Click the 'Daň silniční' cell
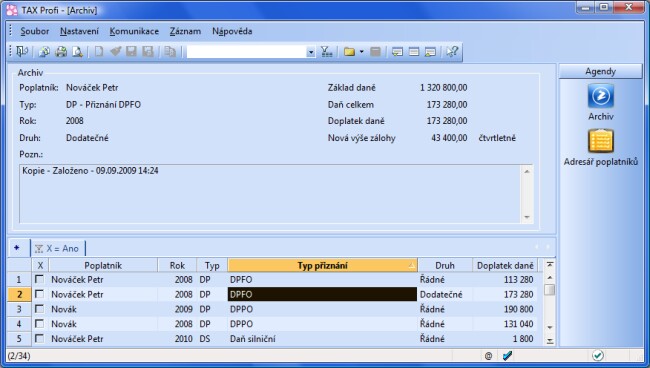 point(323,339)
